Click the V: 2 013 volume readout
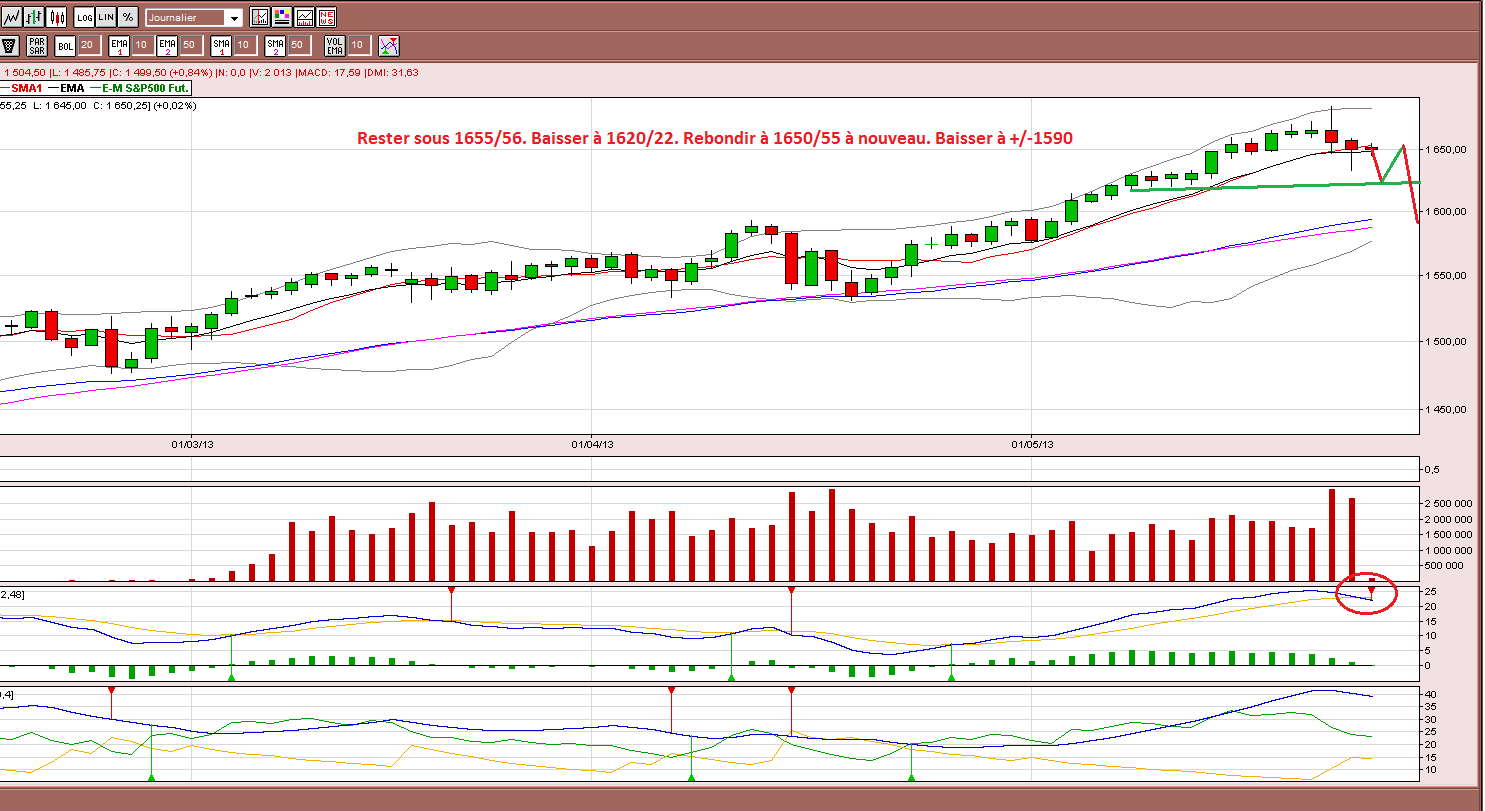The width and height of the screenshot is (1485, 811). pyautogui.click(x=272, y=73)
